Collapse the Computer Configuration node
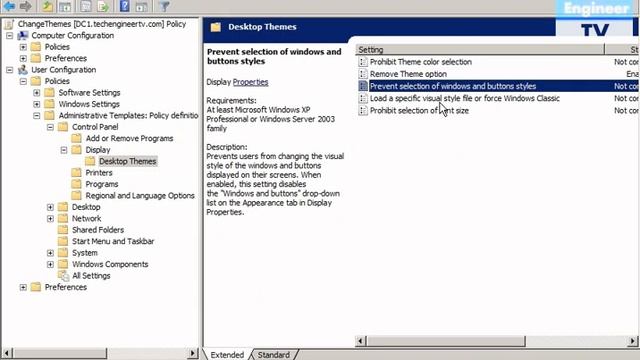The height and width of the screenshot is (360, 640). [x=10, y=36]
